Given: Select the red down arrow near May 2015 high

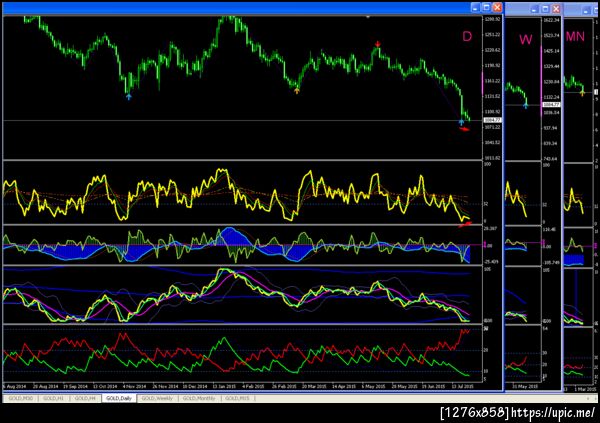Looking at the screenshot, I should point(378,44).
